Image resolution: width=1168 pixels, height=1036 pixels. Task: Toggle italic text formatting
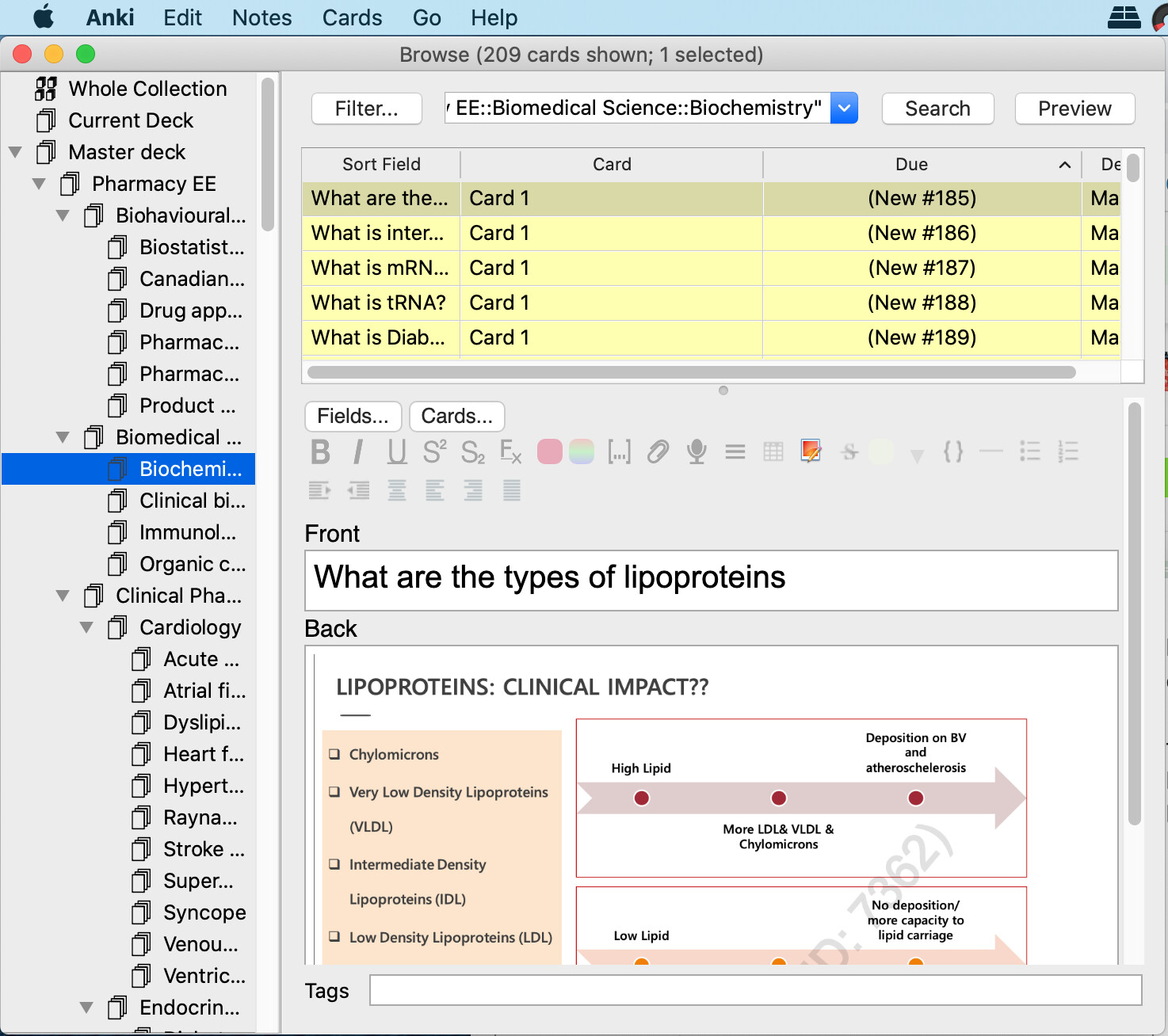click(x=358, y=452)
